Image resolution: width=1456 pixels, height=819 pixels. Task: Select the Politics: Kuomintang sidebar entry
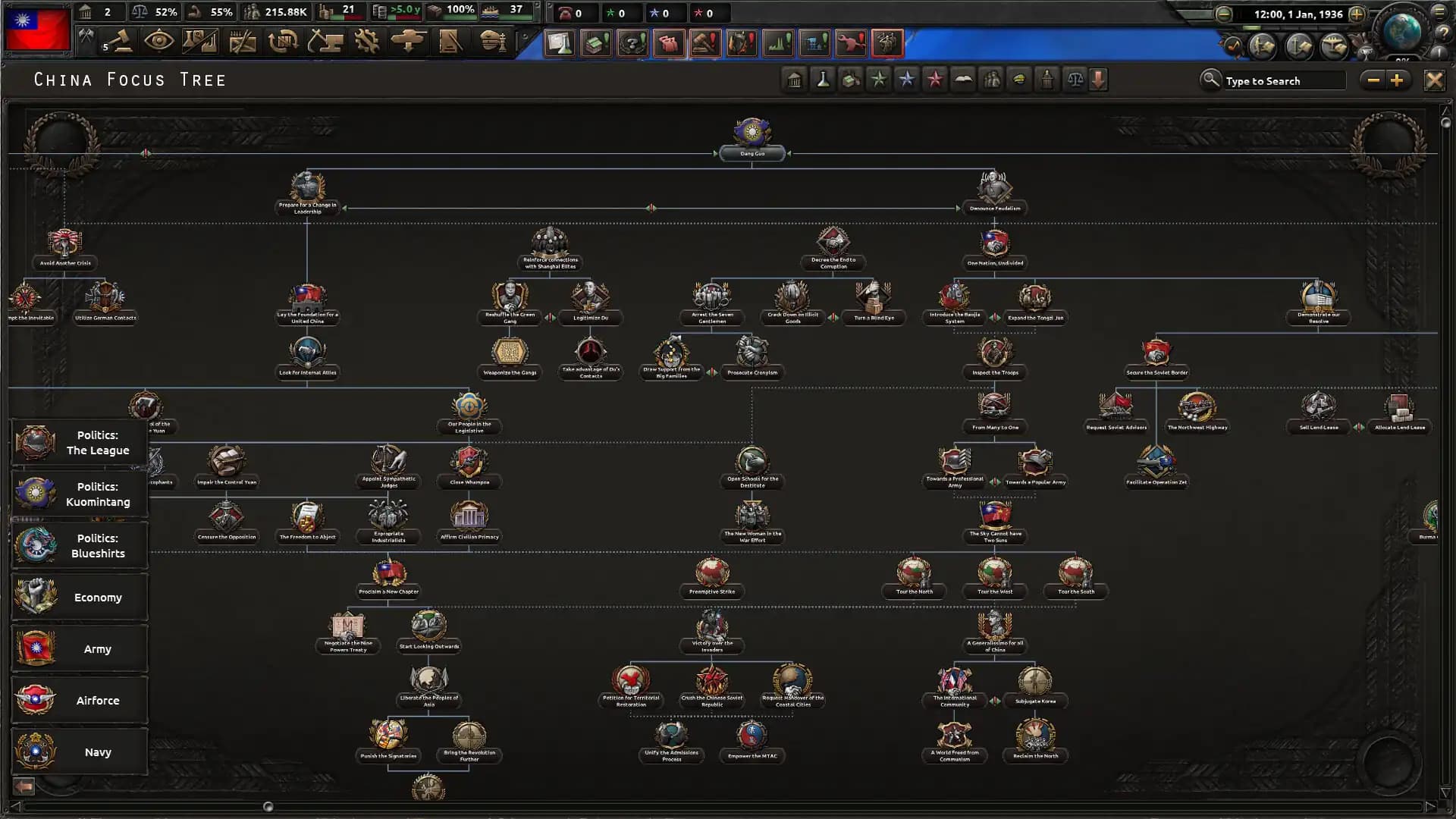(x=80, y=494)
